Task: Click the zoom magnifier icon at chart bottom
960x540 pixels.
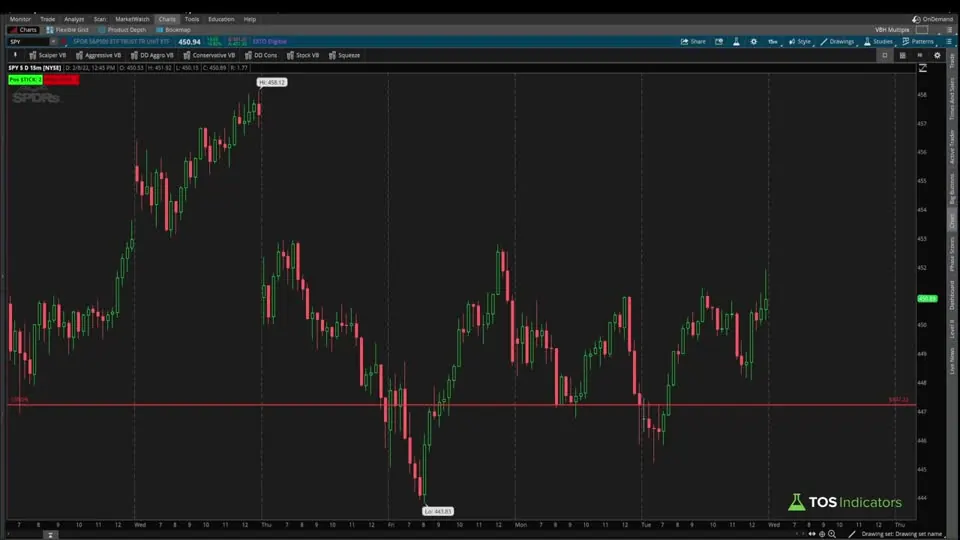Action: tap(832, 534)
